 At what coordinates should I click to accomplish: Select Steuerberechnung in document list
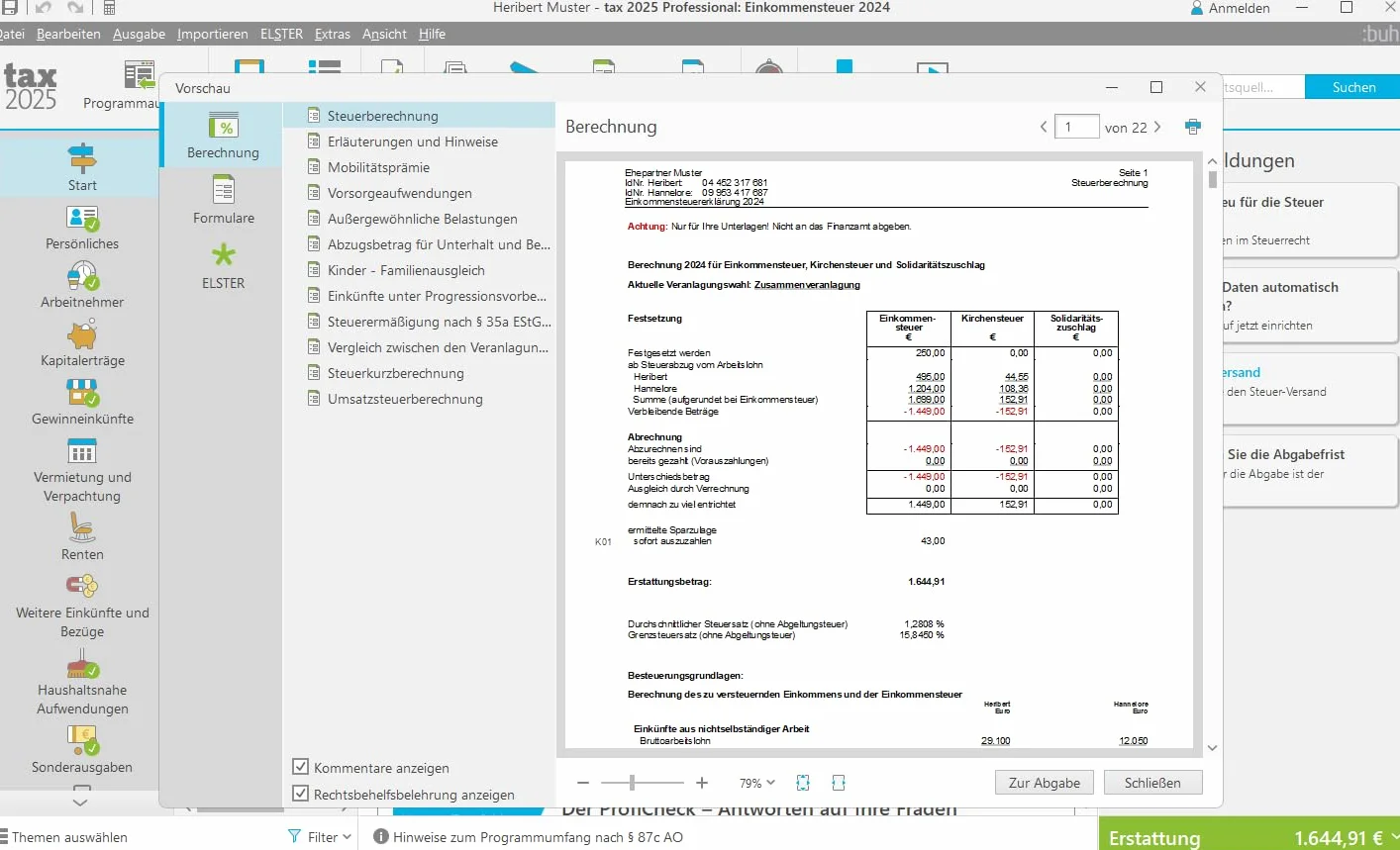(419, 116)
